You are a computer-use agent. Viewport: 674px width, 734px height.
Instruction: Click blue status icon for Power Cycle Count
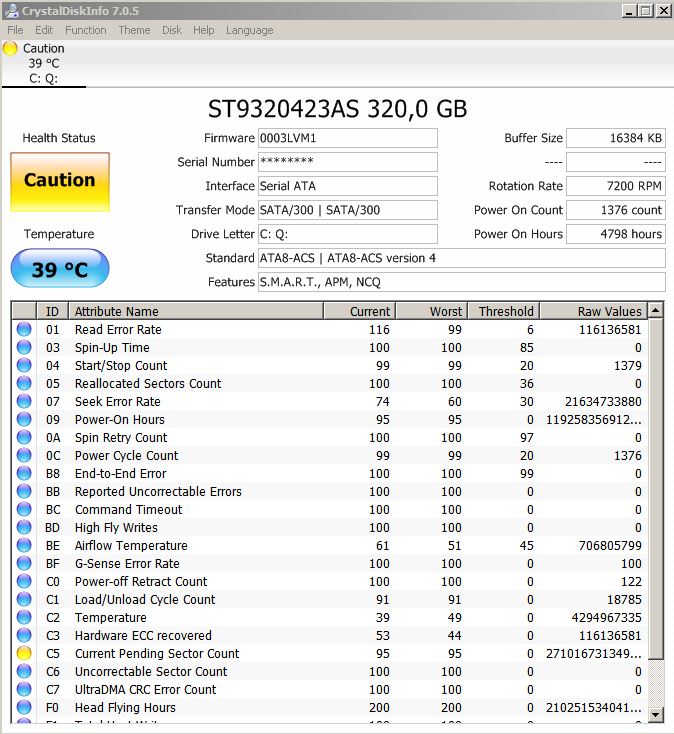(x=24, y=455)
